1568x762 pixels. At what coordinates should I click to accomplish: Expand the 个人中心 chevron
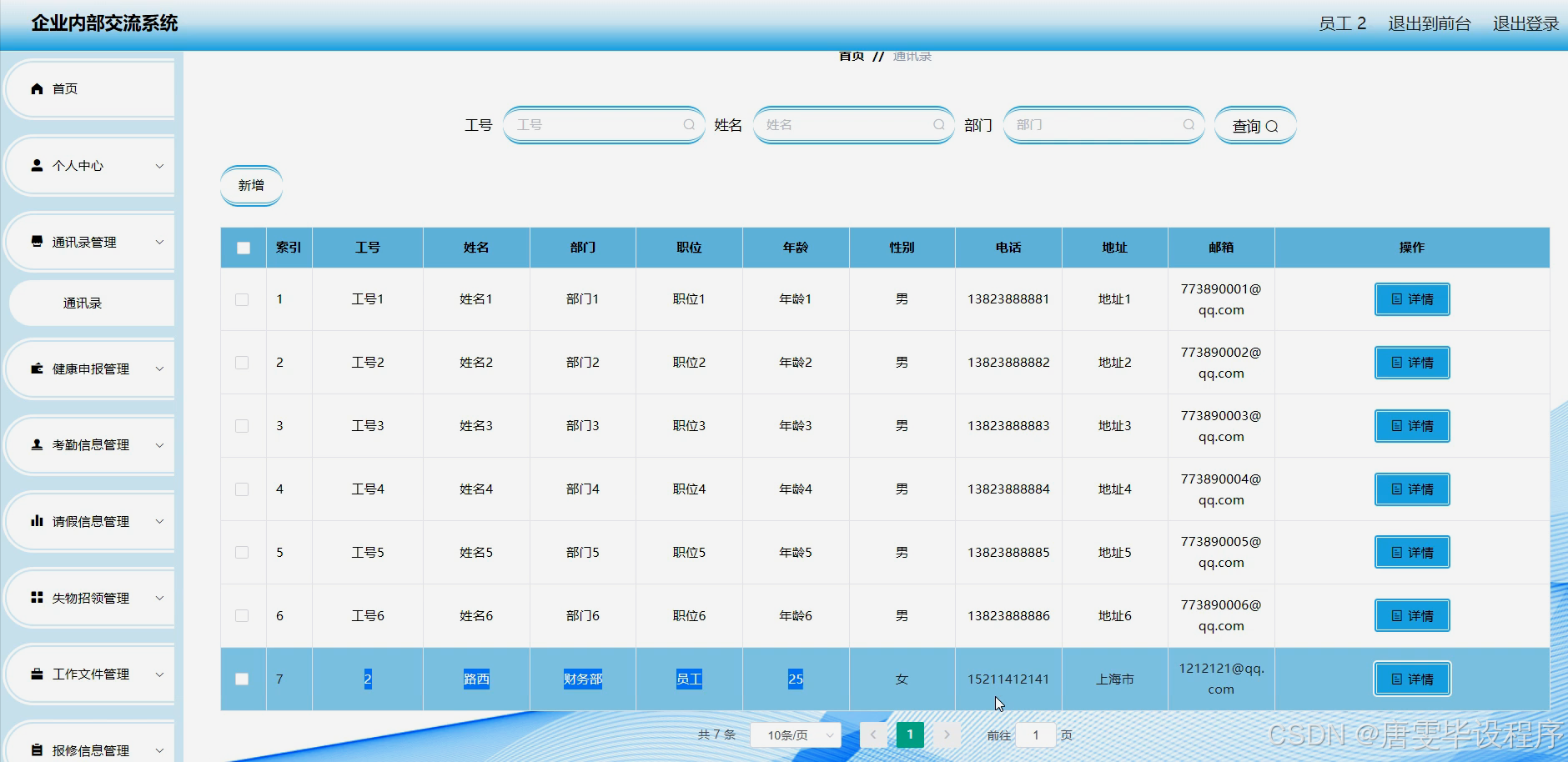click(x=159, y=166)
